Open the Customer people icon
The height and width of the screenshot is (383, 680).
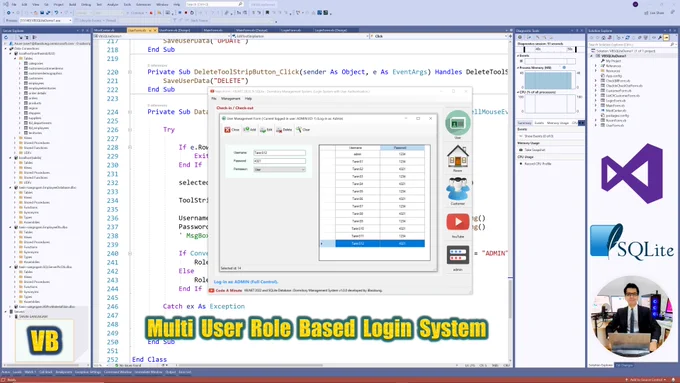pos(458,189)
